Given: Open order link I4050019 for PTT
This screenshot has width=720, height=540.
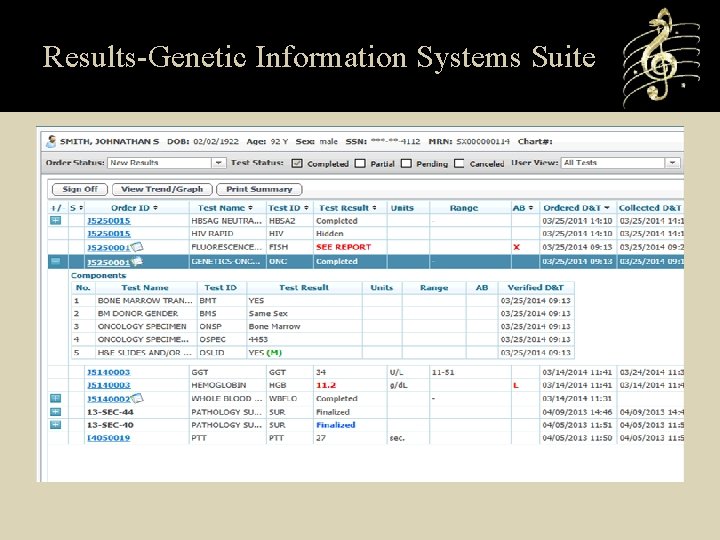Looking at the screenshot, I should 109,438.
